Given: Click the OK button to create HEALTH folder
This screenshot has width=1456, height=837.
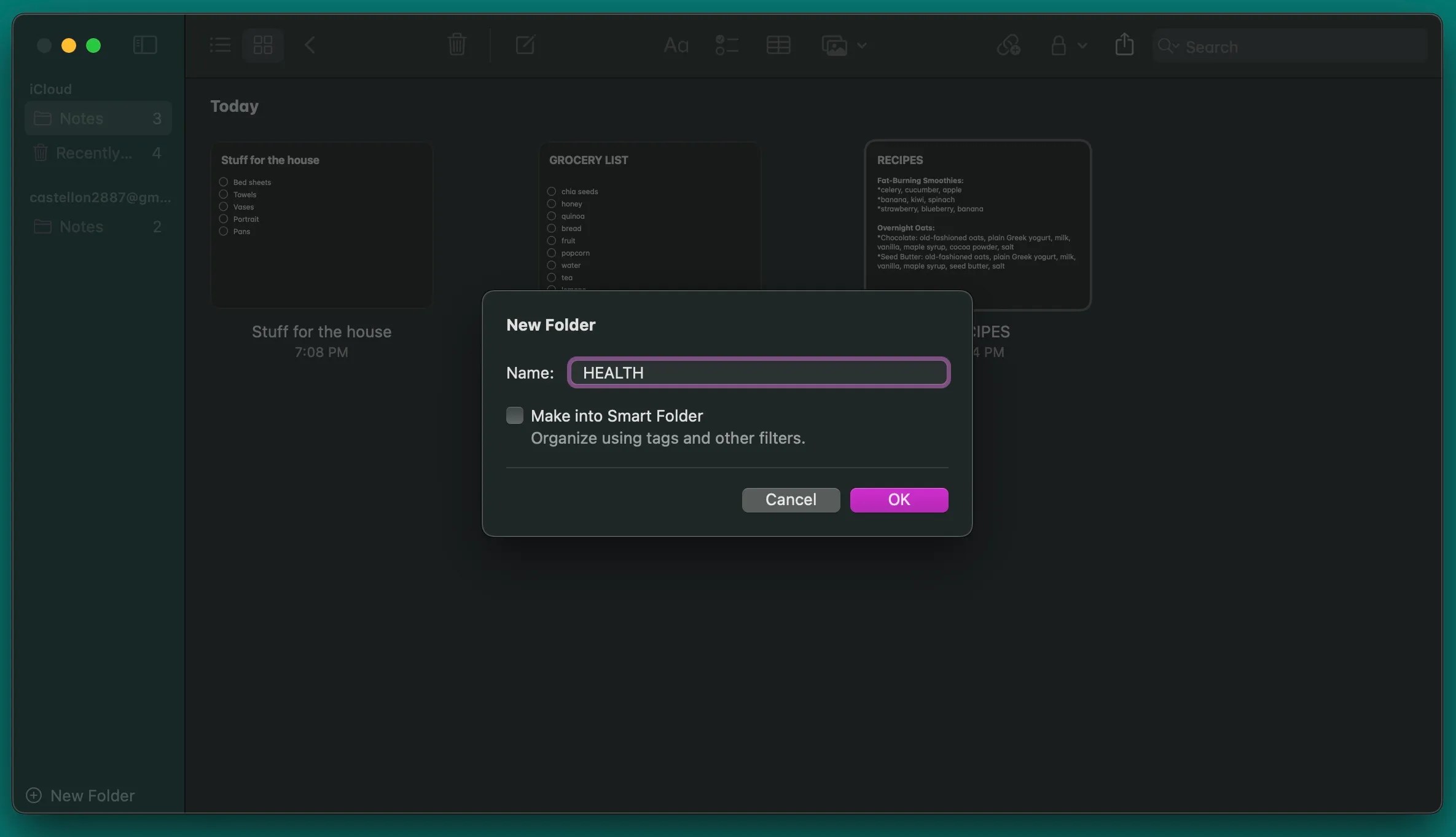Looking at the screenshot, I should [898, 500].
